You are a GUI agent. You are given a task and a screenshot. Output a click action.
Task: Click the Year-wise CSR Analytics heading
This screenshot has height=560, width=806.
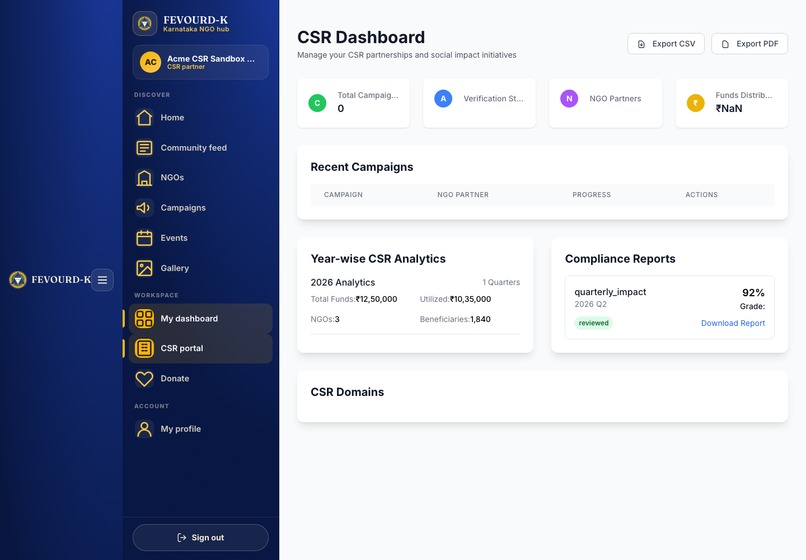coord(378,259)
